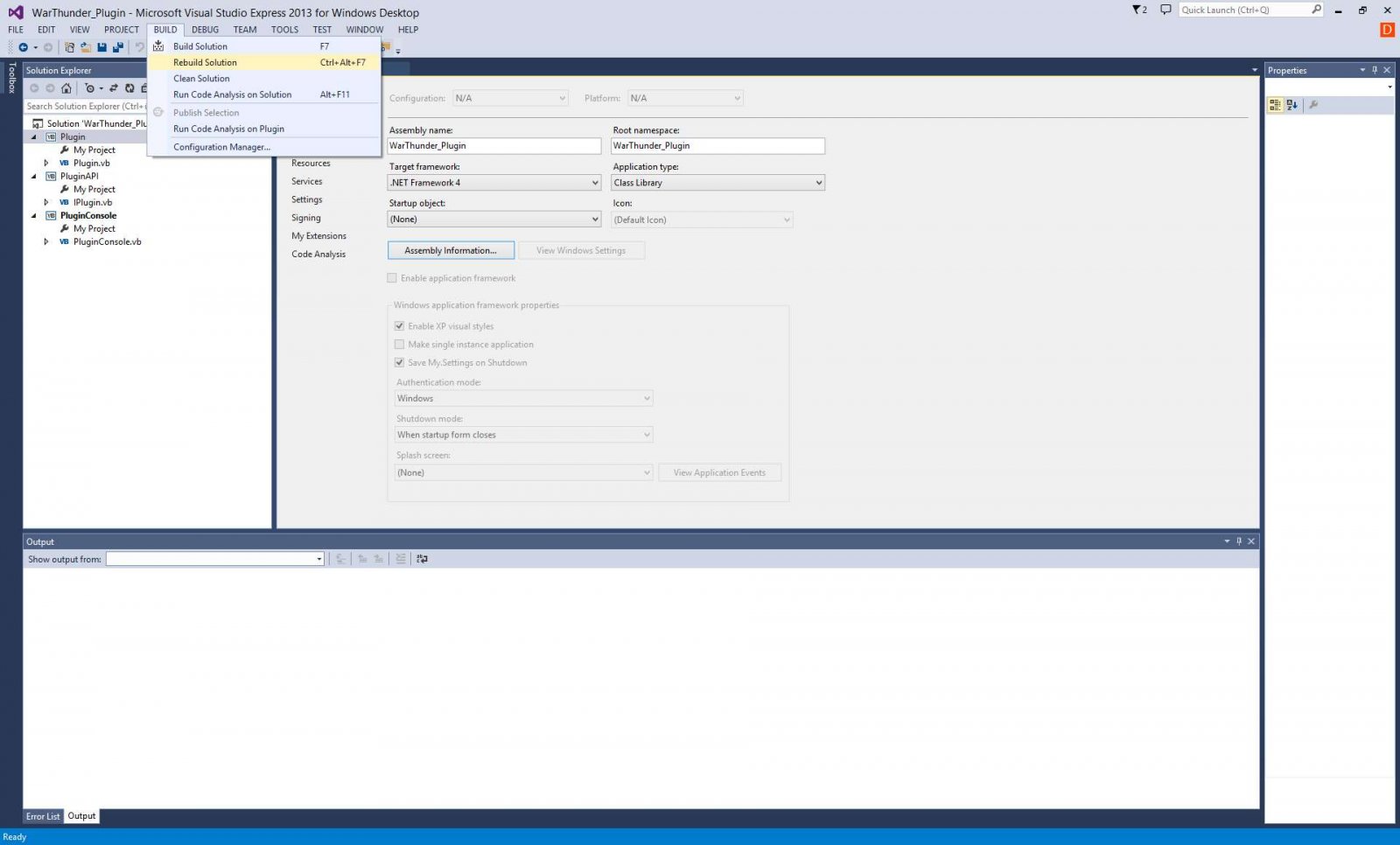
Task: Toggle word wrap in the Output panel
Action: (423, 559)
